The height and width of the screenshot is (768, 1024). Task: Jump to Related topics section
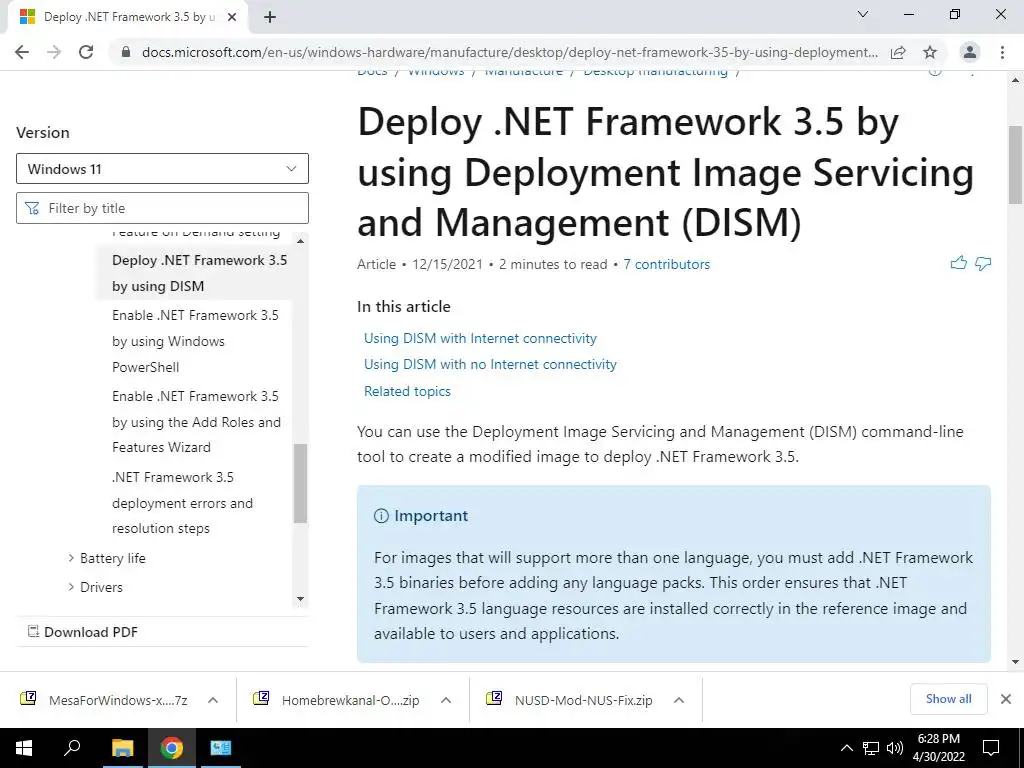pyautogui.click(x=407, y=391)
